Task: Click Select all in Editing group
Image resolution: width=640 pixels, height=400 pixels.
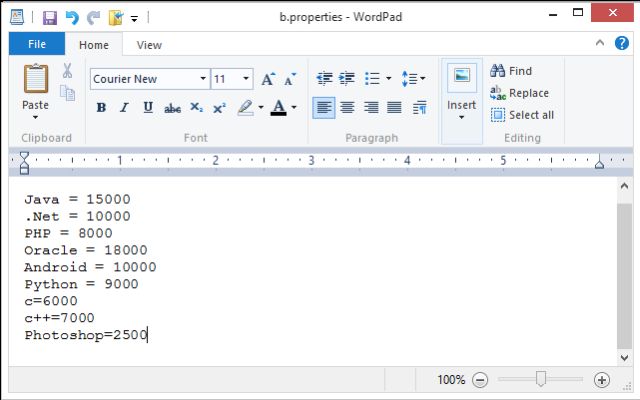Action: [522, 115]
